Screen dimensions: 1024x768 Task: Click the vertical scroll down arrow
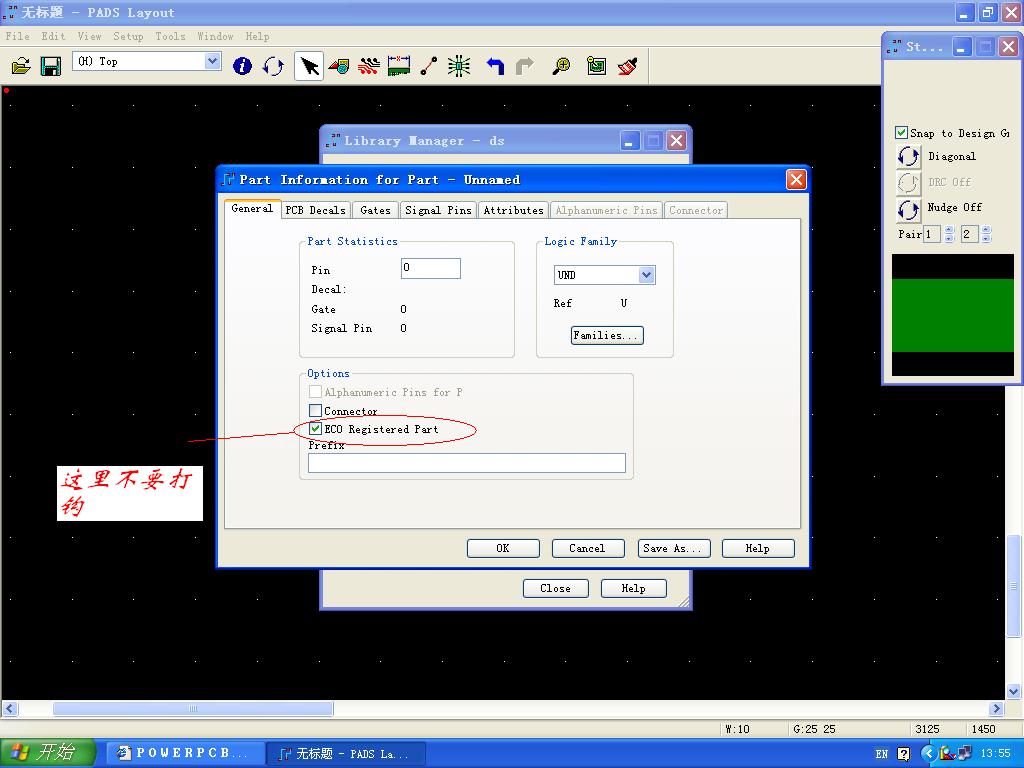[x=1014, y=691]
